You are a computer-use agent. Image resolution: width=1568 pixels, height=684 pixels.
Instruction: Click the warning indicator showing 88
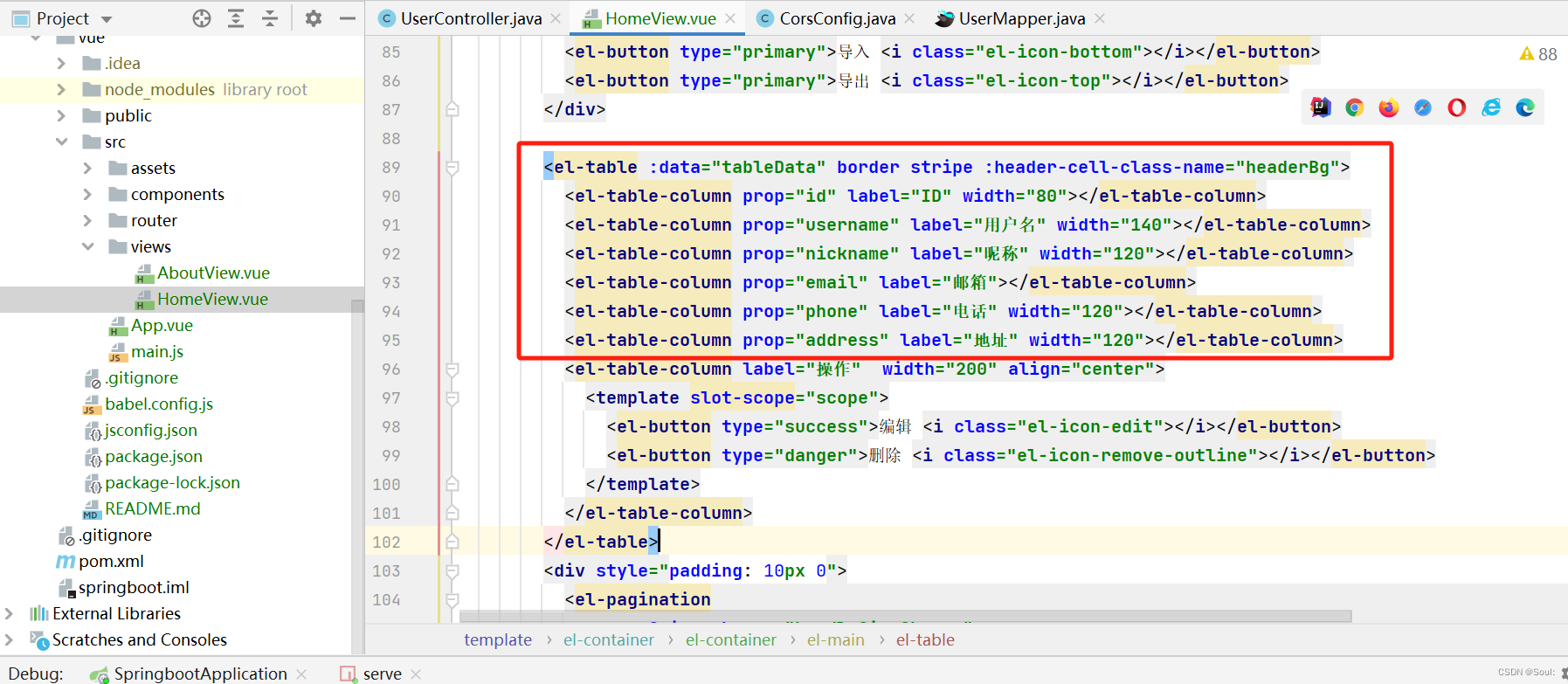[1537, 54]
